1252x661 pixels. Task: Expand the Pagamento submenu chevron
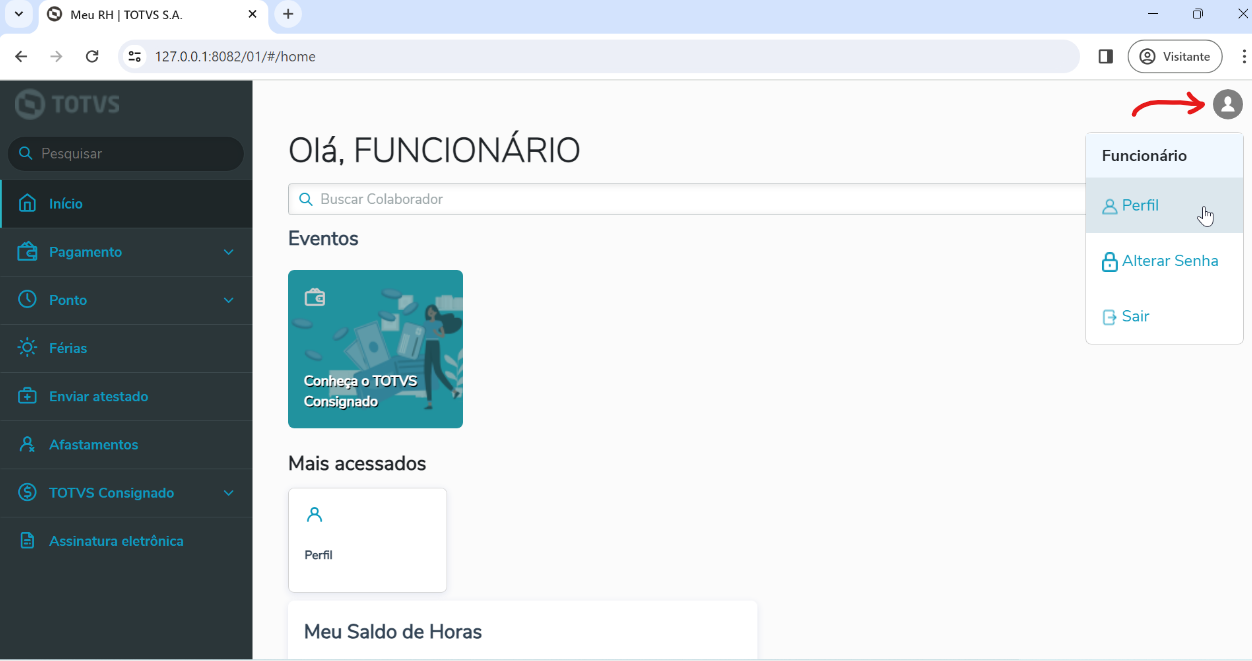229,252
